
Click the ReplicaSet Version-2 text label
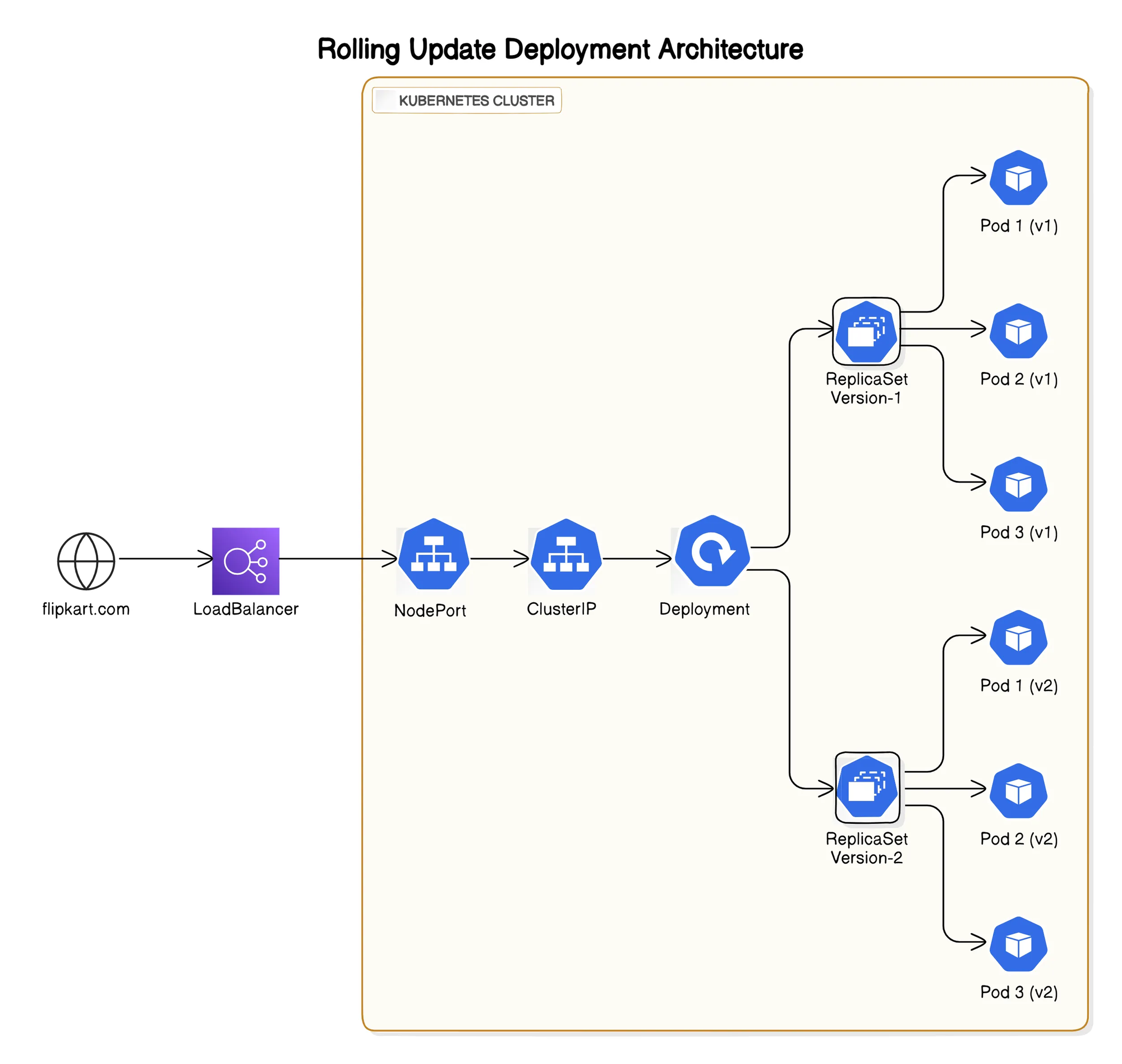pyautogui.click(x=866, y=849)
